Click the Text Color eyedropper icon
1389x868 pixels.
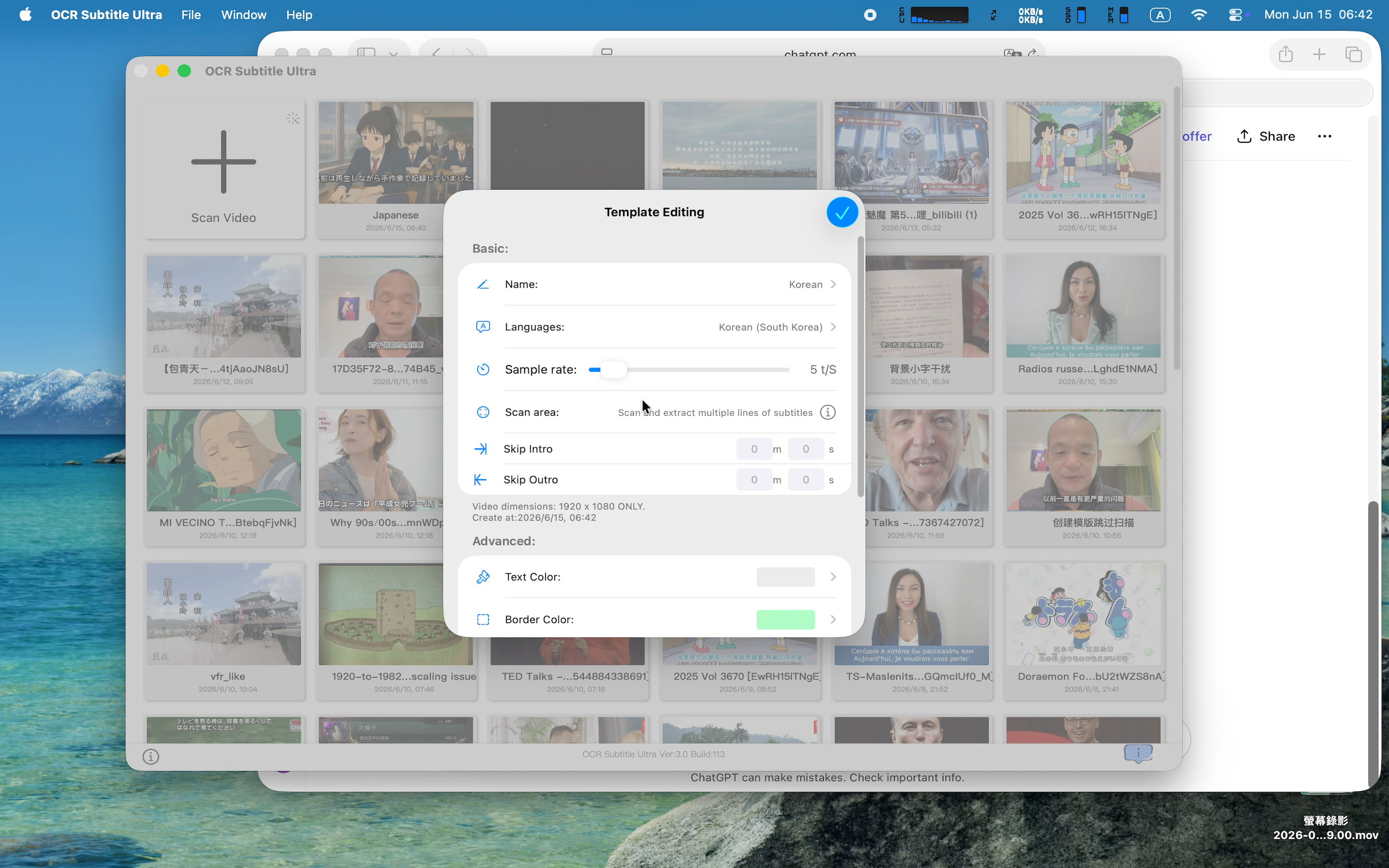coord(483,576)
